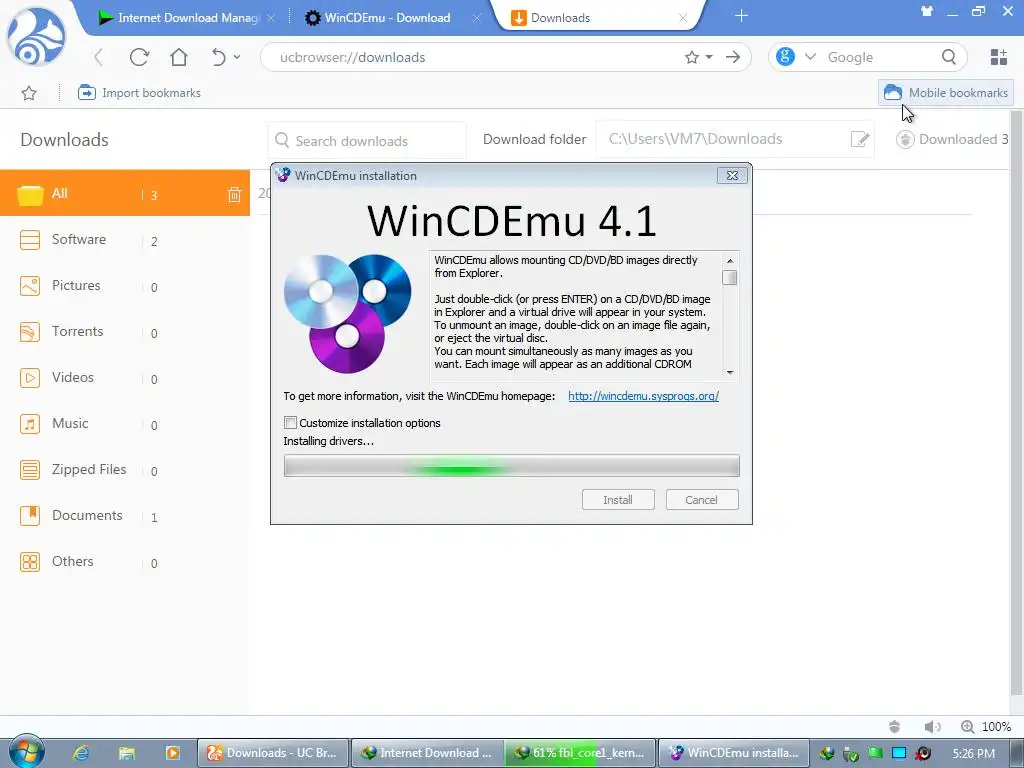The width and height of the screenshot is (1024, 768).
Task: Click the UC Browser squirrel logo
Action: [x=36, y=36]
